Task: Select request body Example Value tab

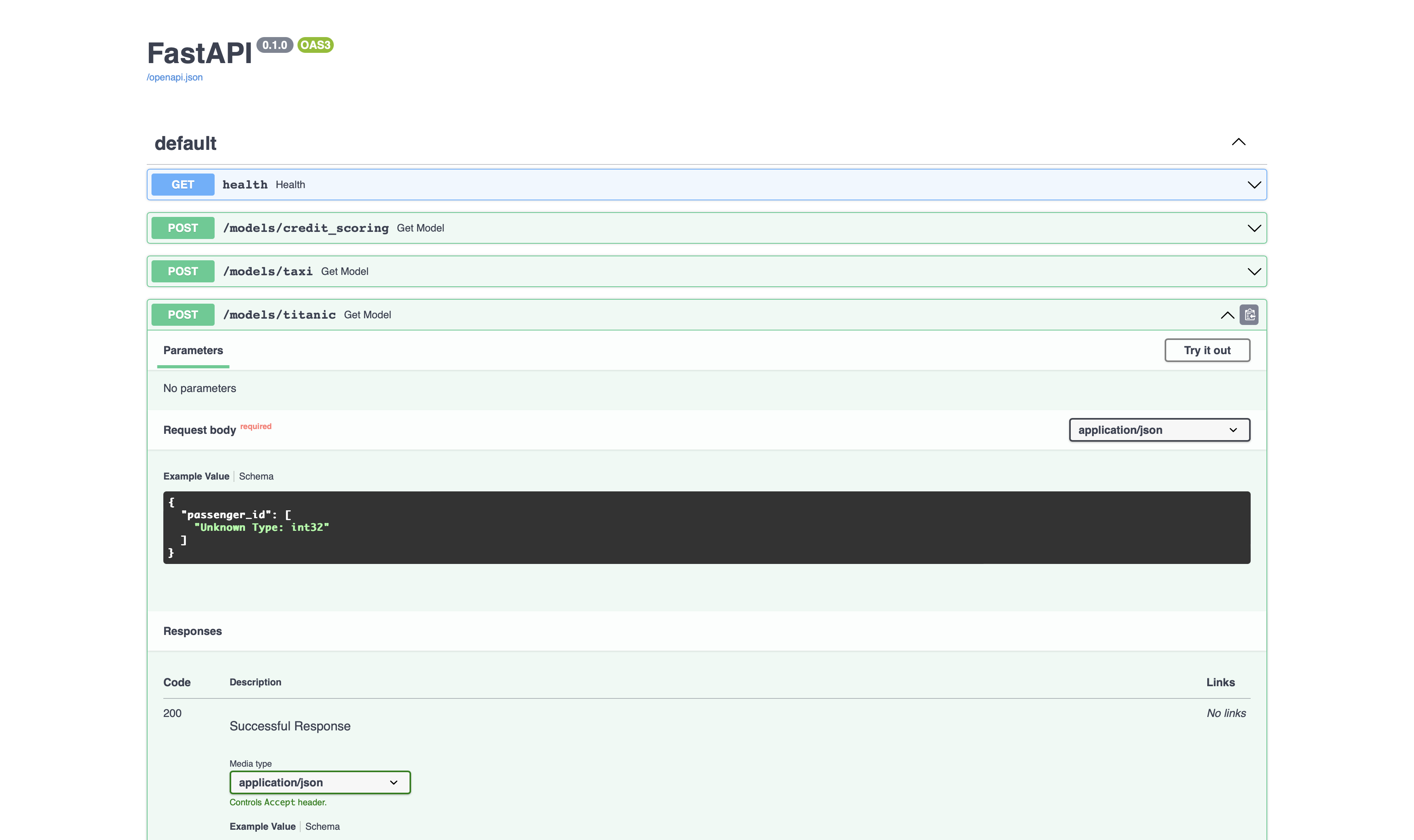Action: (x=196, y=476)
